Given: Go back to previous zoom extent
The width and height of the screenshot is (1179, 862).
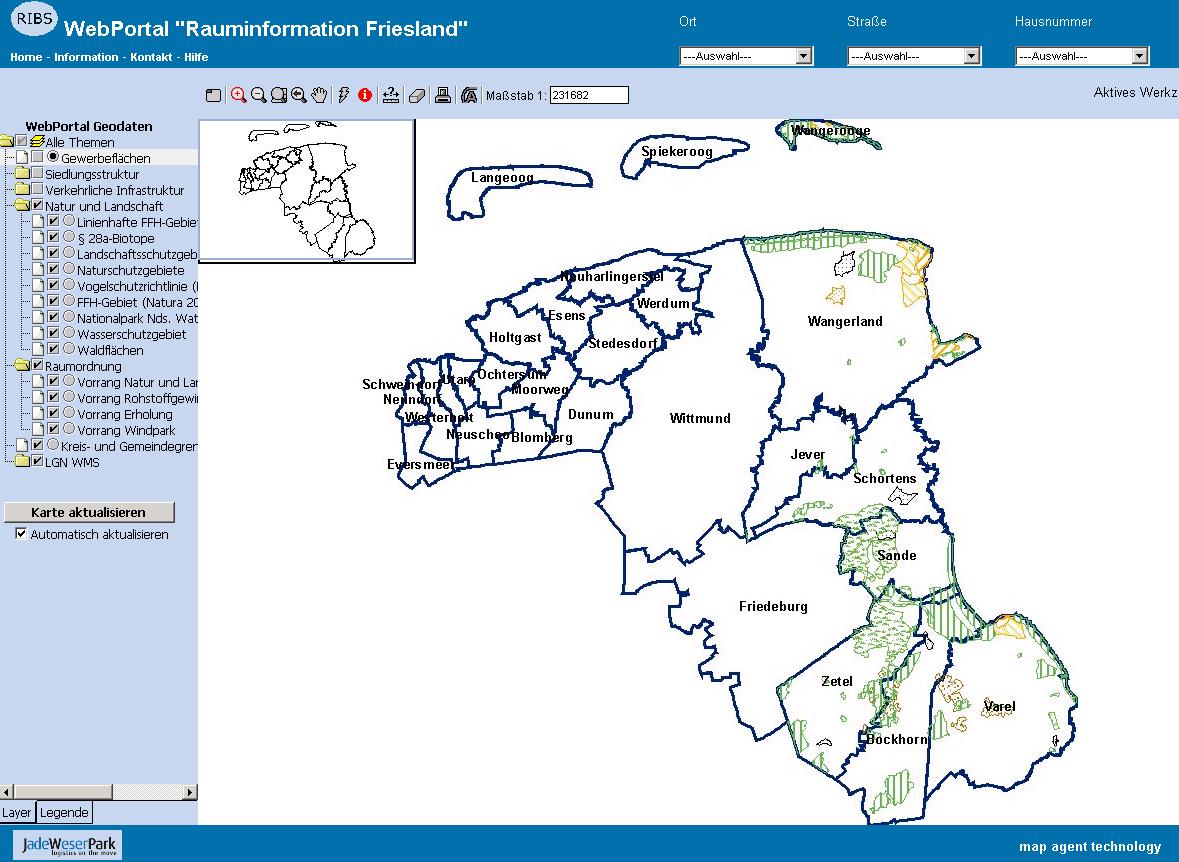Looking at the screenshot, I should [299, 95].
